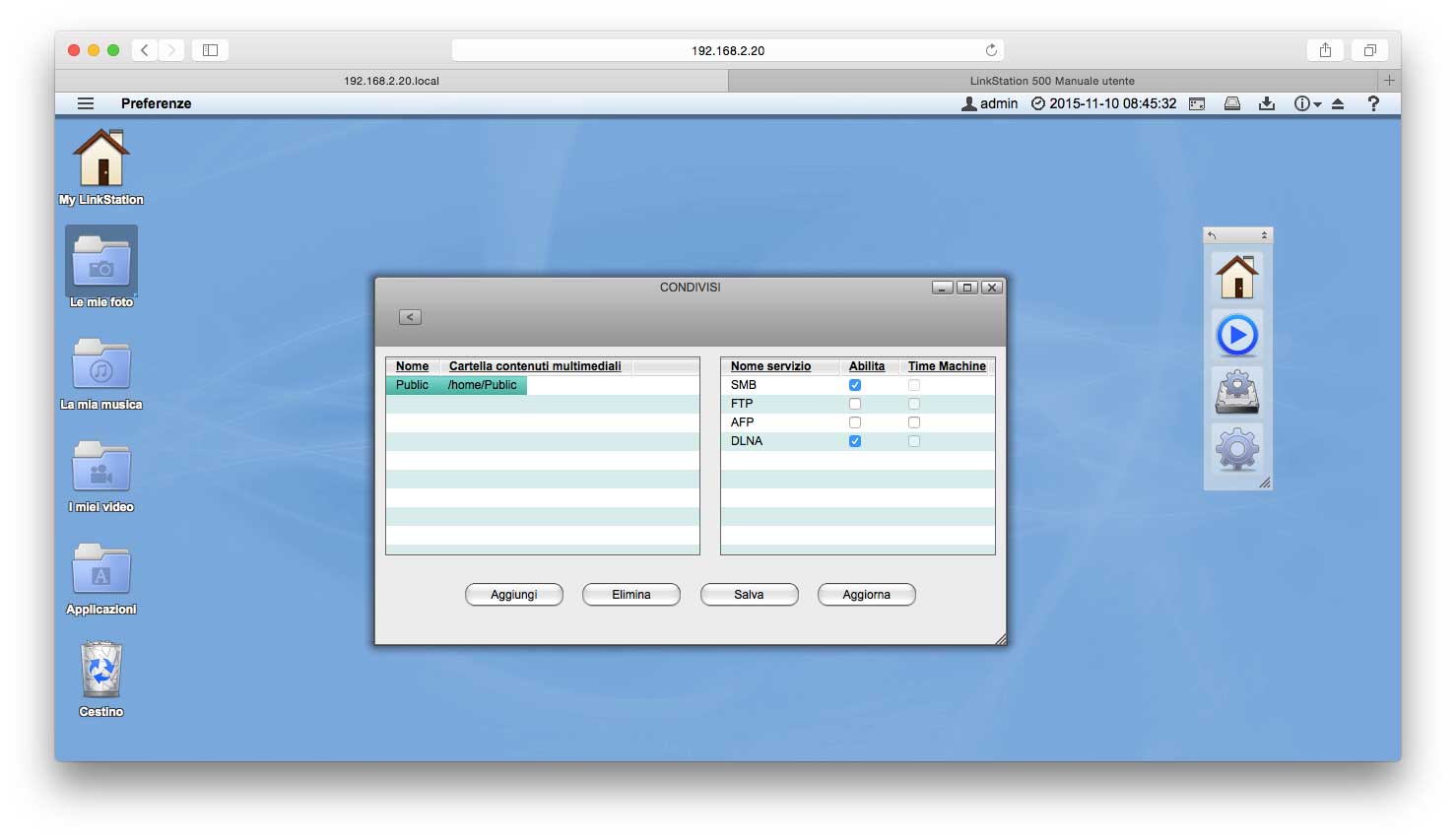This screenshot has width=1456, height=840.
Task: Enable the AFP service checkbox
Action: 855,422
